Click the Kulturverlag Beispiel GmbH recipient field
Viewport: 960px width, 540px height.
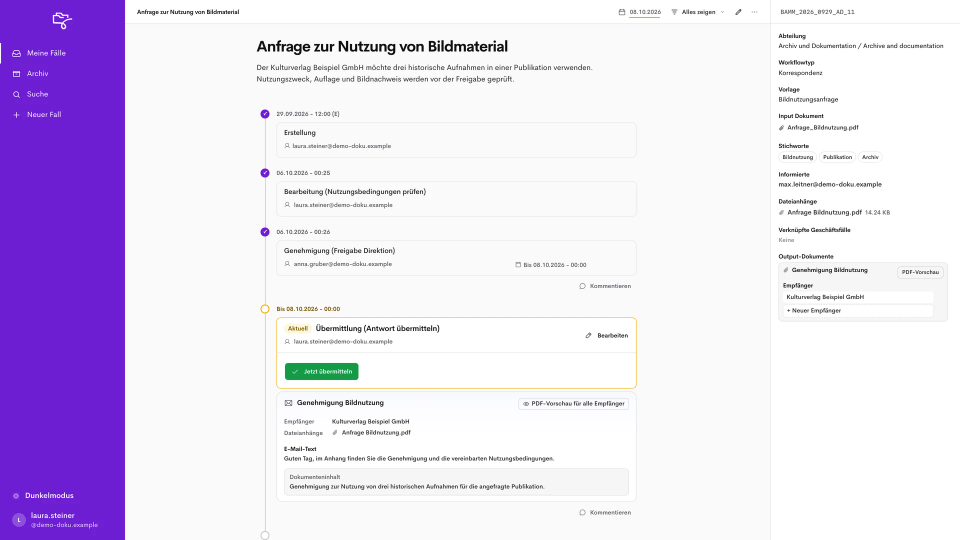pyautogui.click(x=858, y=297)
